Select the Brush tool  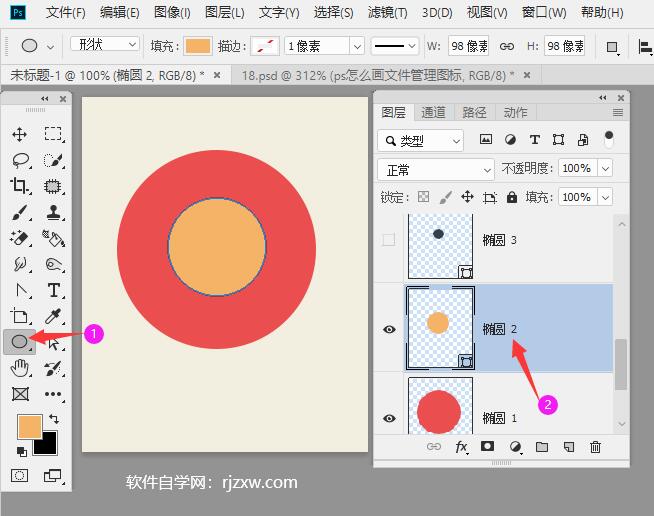[x=20, y=212]
